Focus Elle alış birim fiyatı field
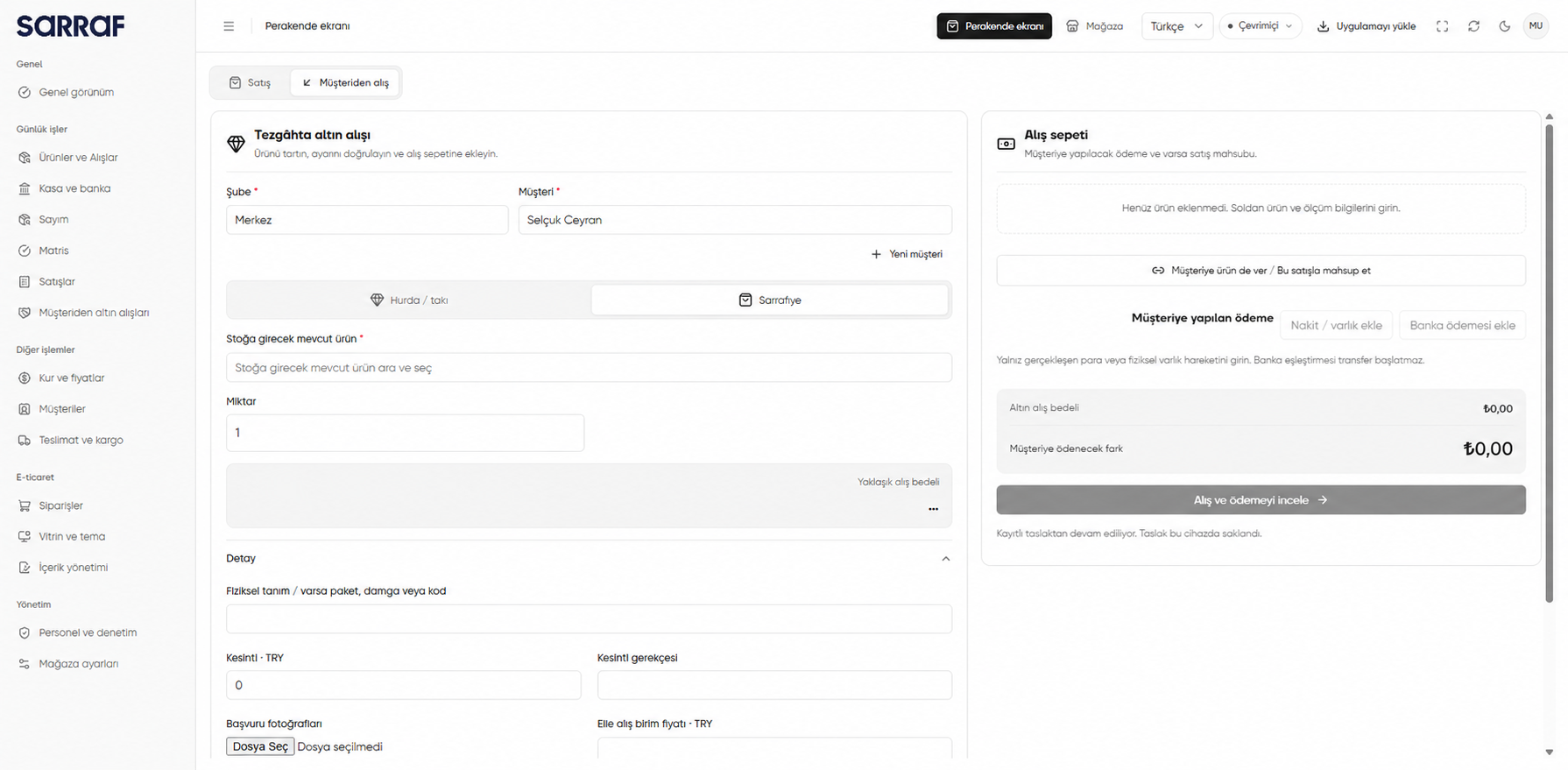1568x770 pixels. point(774,748)
